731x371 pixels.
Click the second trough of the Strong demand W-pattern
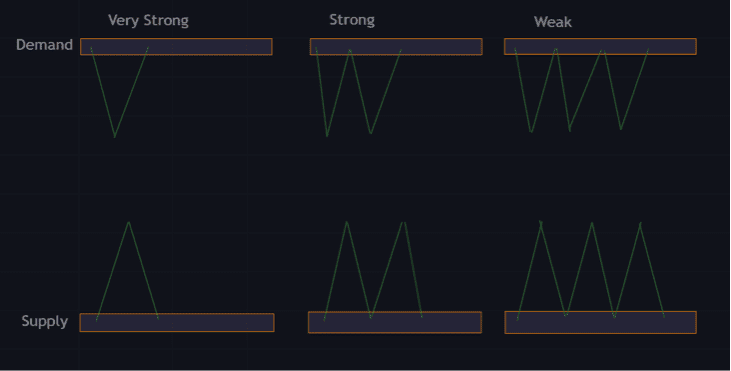[x=371, y=133]
